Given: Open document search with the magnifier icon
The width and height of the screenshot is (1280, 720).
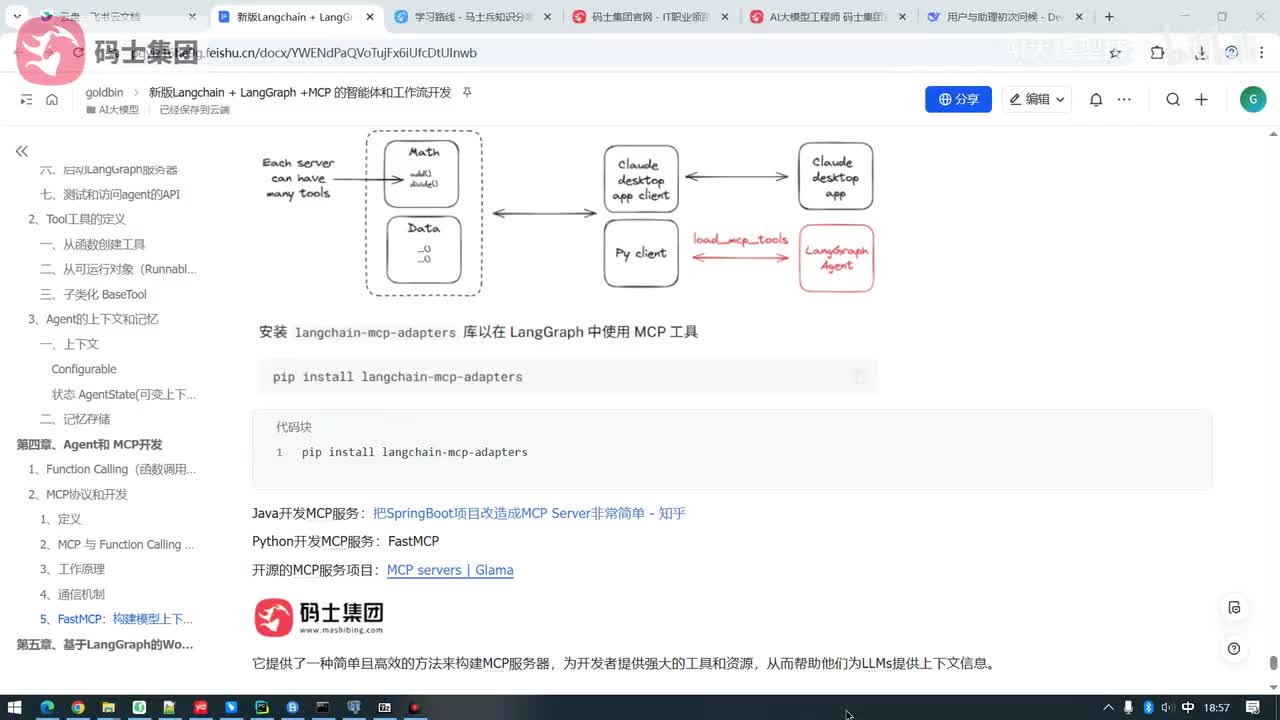Looking at the screenshot, I should 1173,99.
